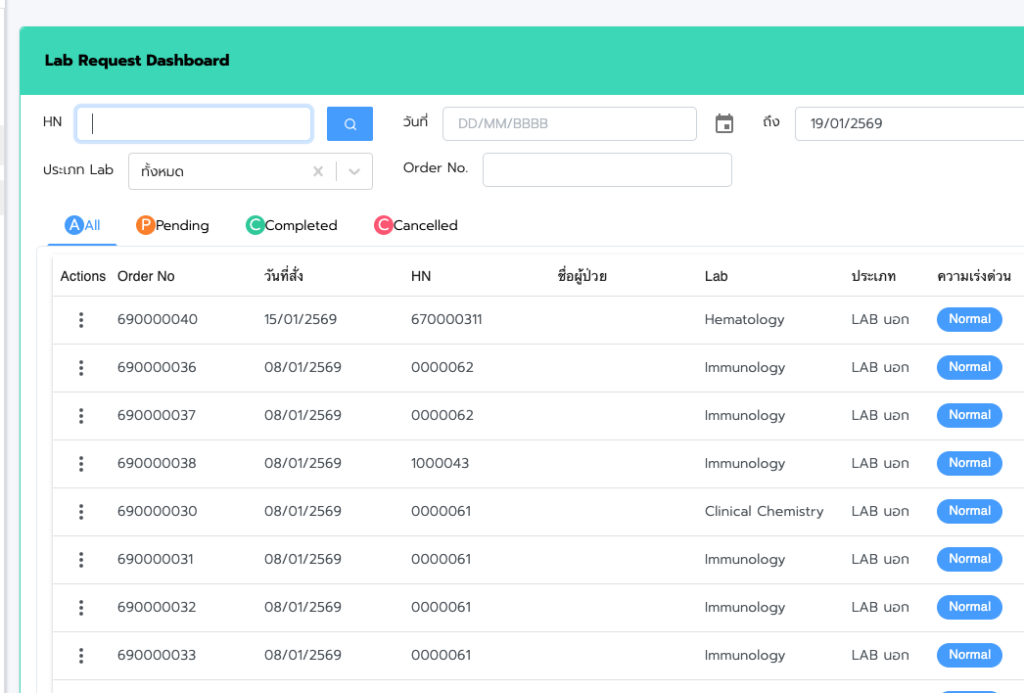Click the start date DD/MM/BBBB field
1024x693 pixels.
(569, 124)
